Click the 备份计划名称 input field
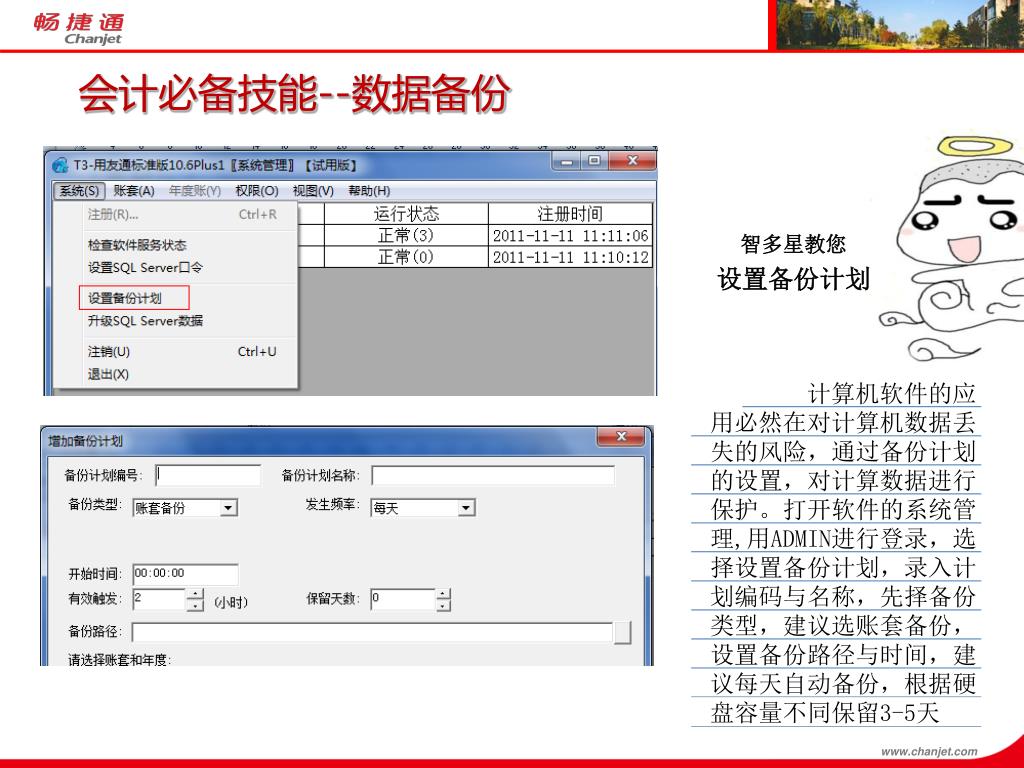 coord(493,475)
